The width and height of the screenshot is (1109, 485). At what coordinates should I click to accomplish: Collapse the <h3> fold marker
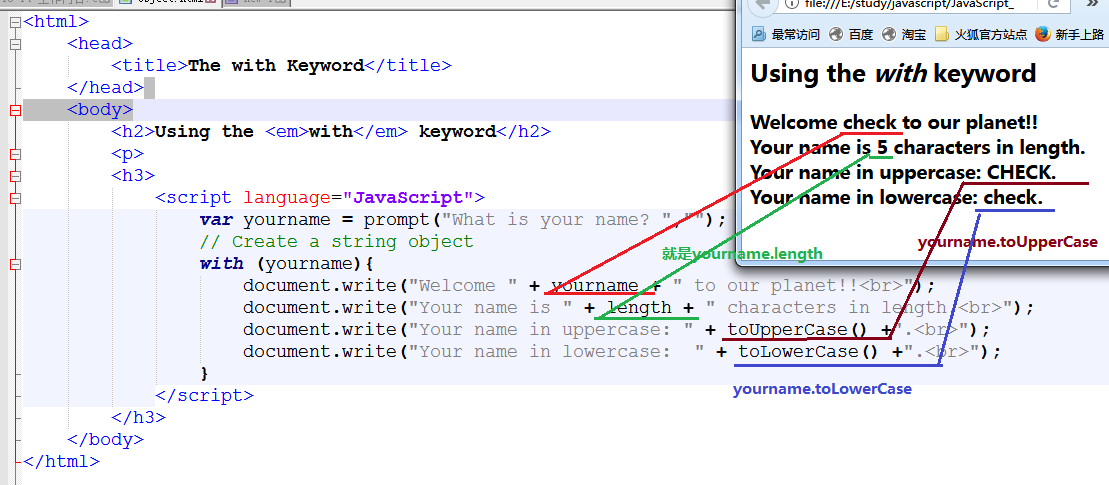[16, 176]
